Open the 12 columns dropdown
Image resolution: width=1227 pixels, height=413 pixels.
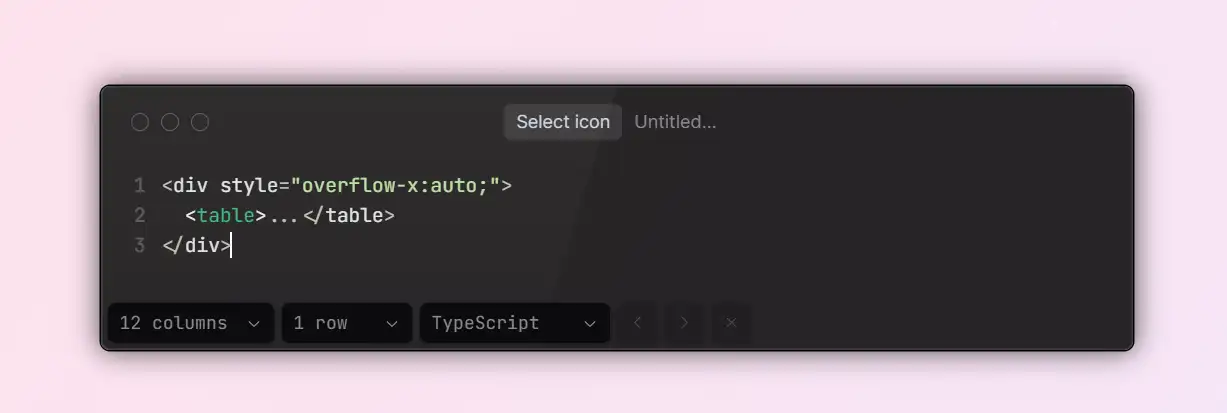190,323
